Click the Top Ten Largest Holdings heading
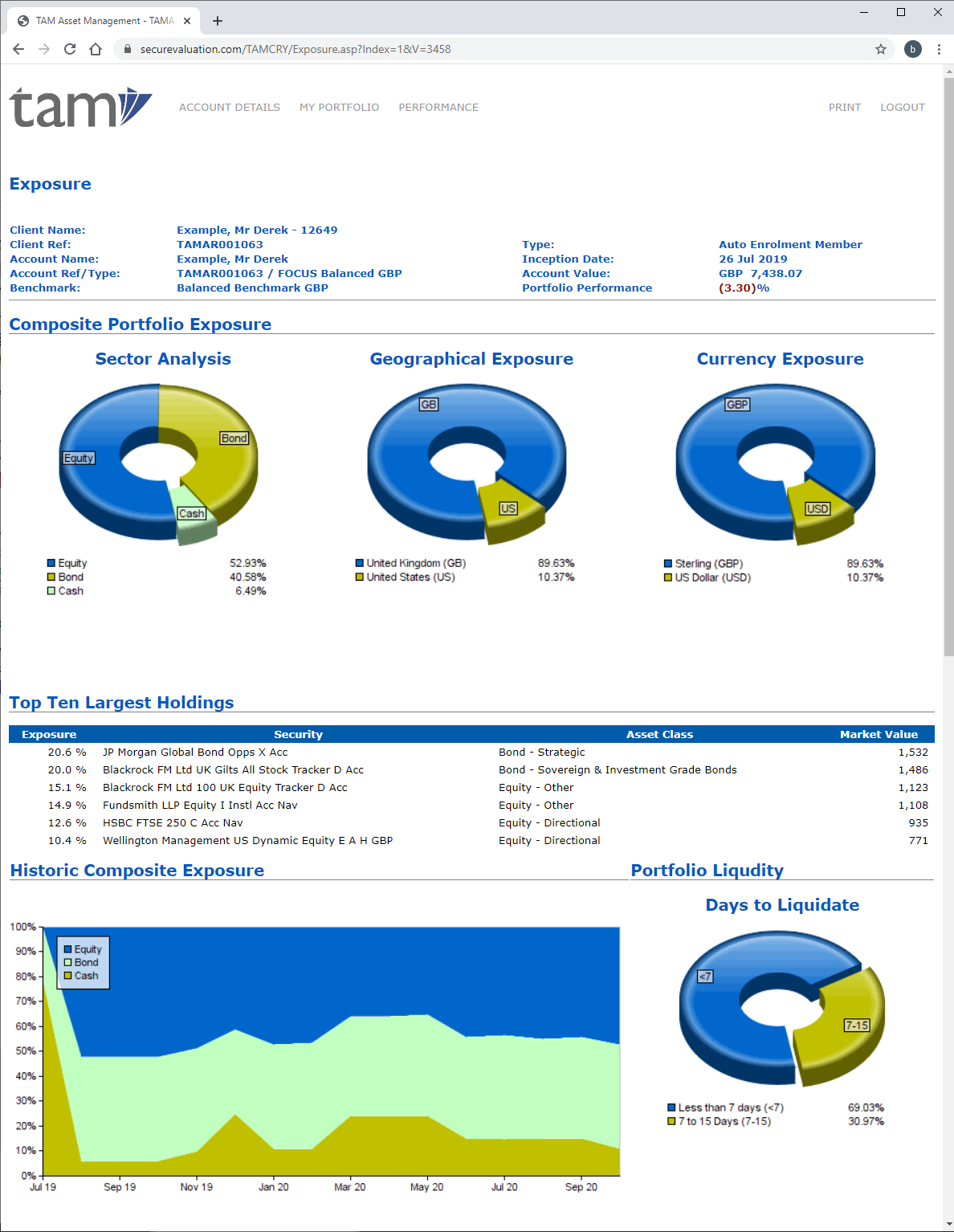Viewport: 954px width, 1232px height. (121, 703)
